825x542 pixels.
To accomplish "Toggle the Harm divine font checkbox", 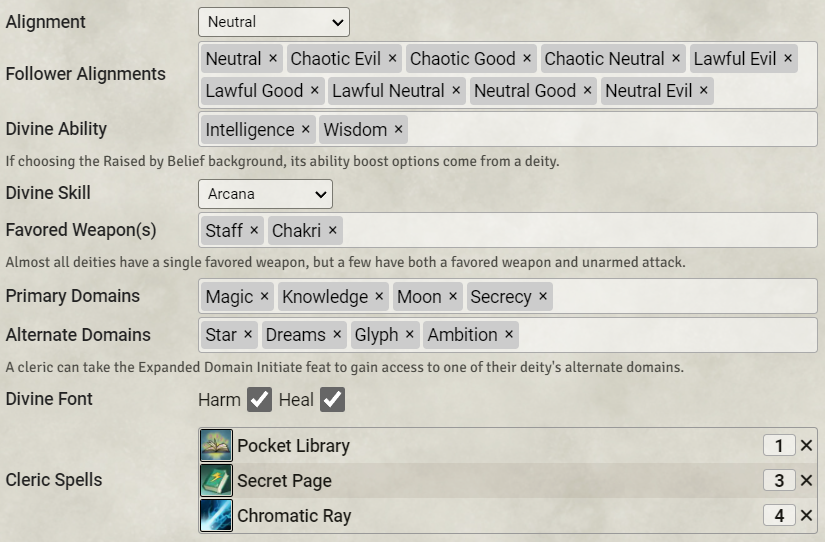I will click(259, 400).
